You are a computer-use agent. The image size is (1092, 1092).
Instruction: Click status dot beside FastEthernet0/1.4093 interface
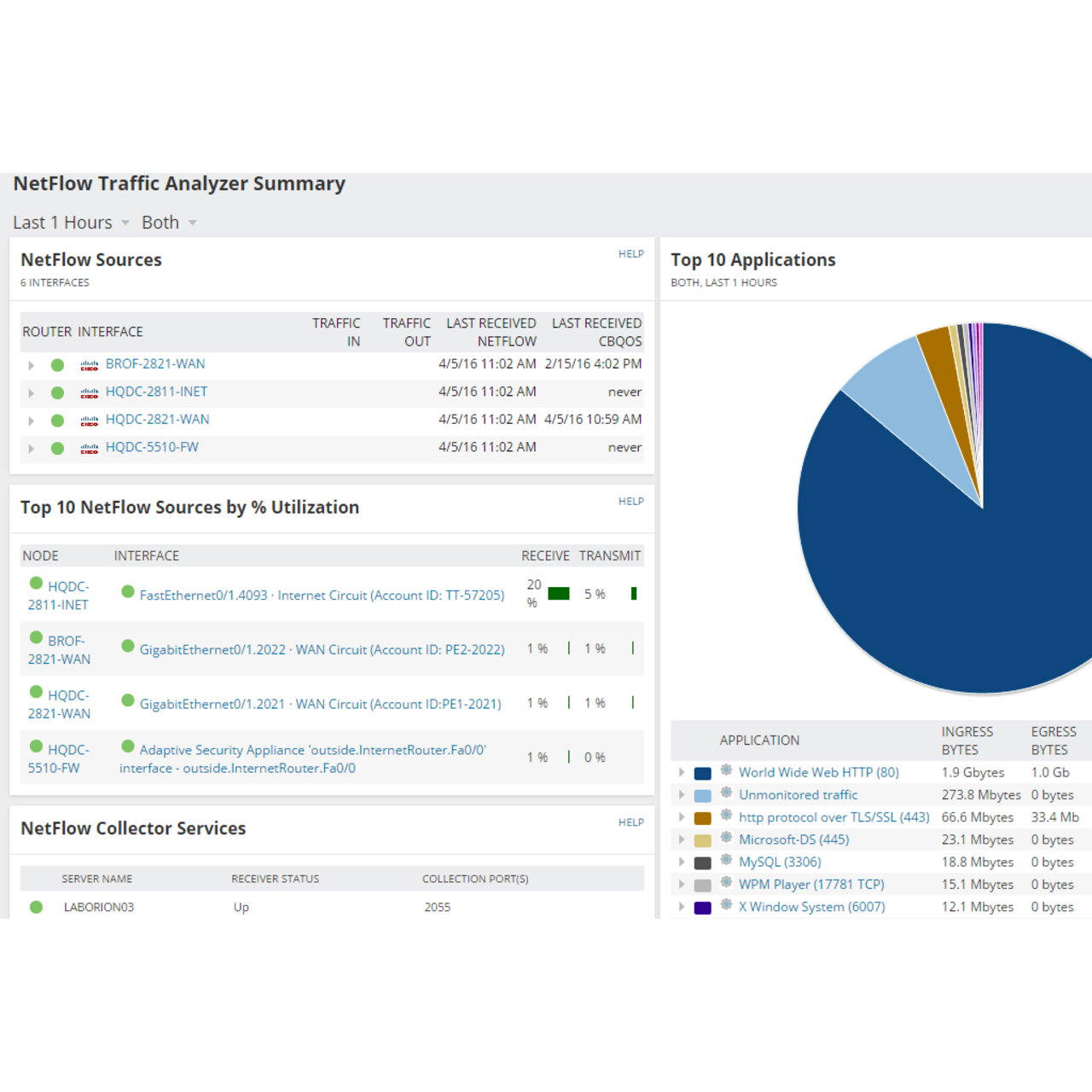[x=128, y=592]
